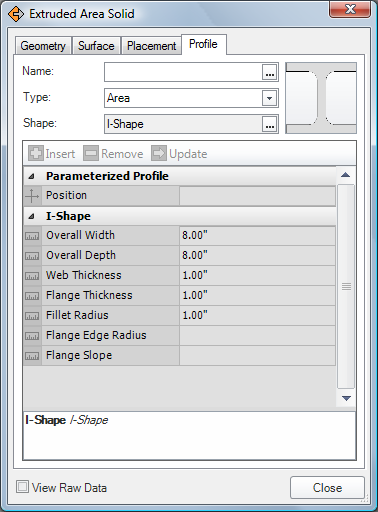Click the Extruded Area Solid title icon
Screen dimensions: 378x512
tap(16, 14)
